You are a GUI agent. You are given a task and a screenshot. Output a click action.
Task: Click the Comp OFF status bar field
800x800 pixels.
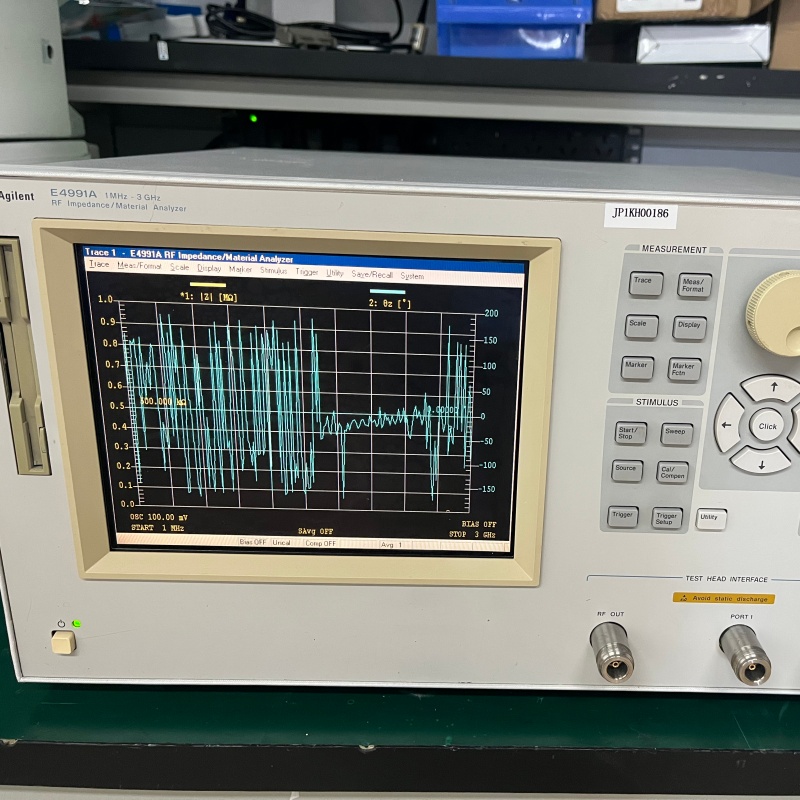click(x=320, y=543)
